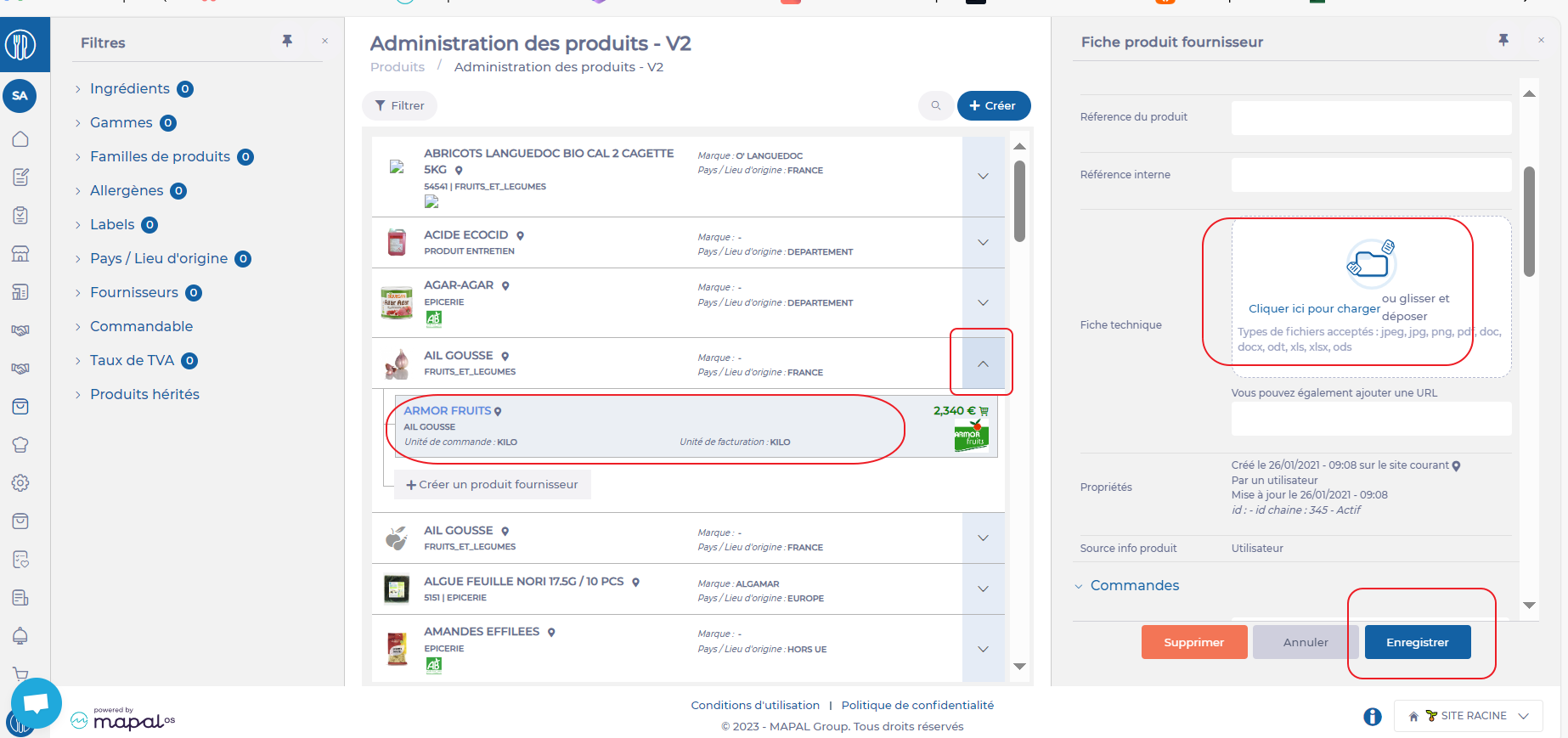
Task: Click the storefront icon in sidebar
Action: (20, 254)
